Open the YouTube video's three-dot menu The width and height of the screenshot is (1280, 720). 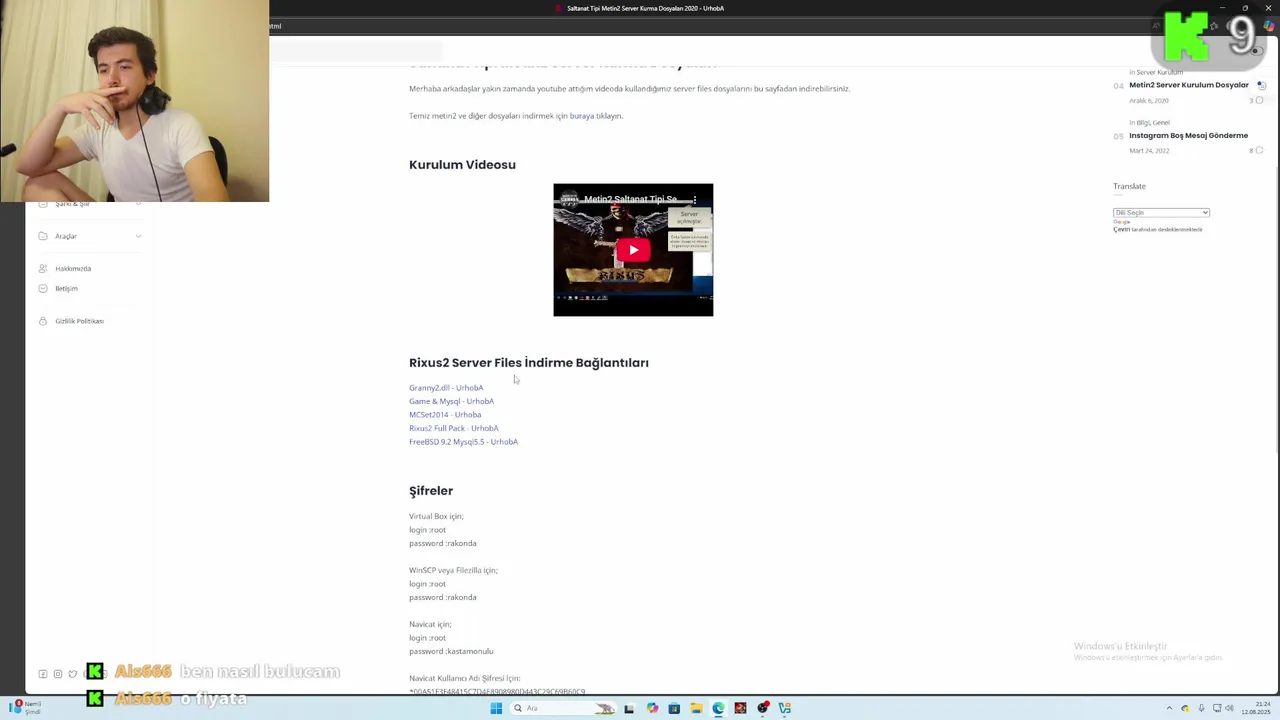[695, 200]
